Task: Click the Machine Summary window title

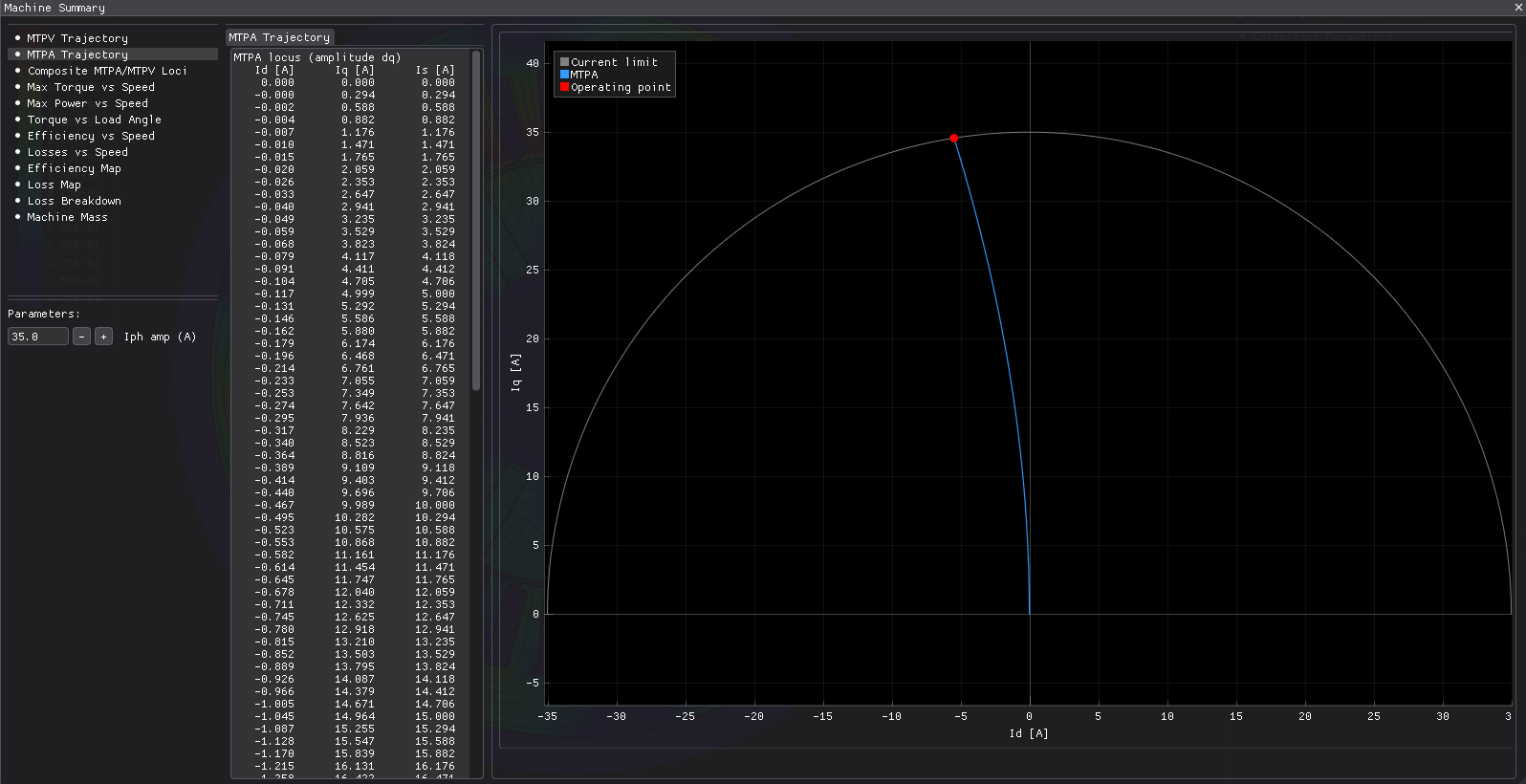Action: pyautogui.click(x=54, y=8)
